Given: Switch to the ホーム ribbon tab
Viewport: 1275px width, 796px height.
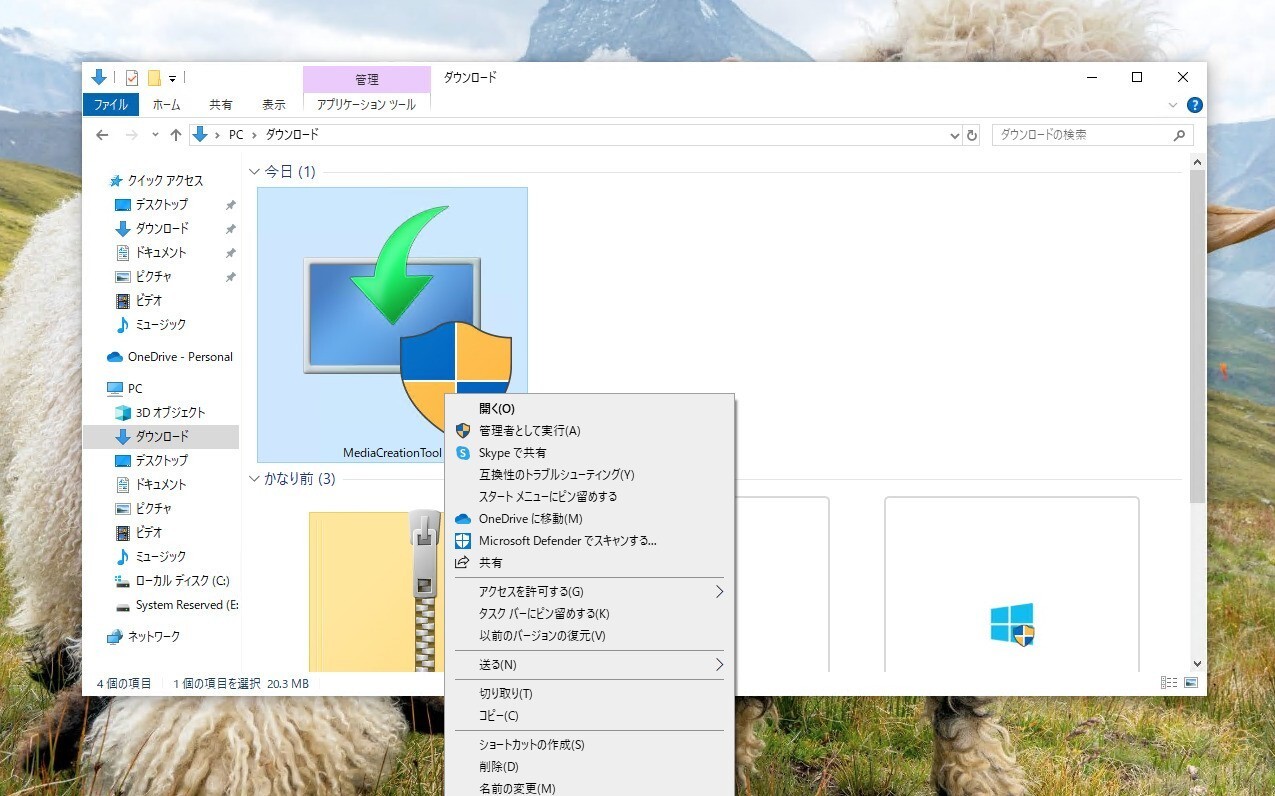Looking at the screenshot, I should 166,104.
